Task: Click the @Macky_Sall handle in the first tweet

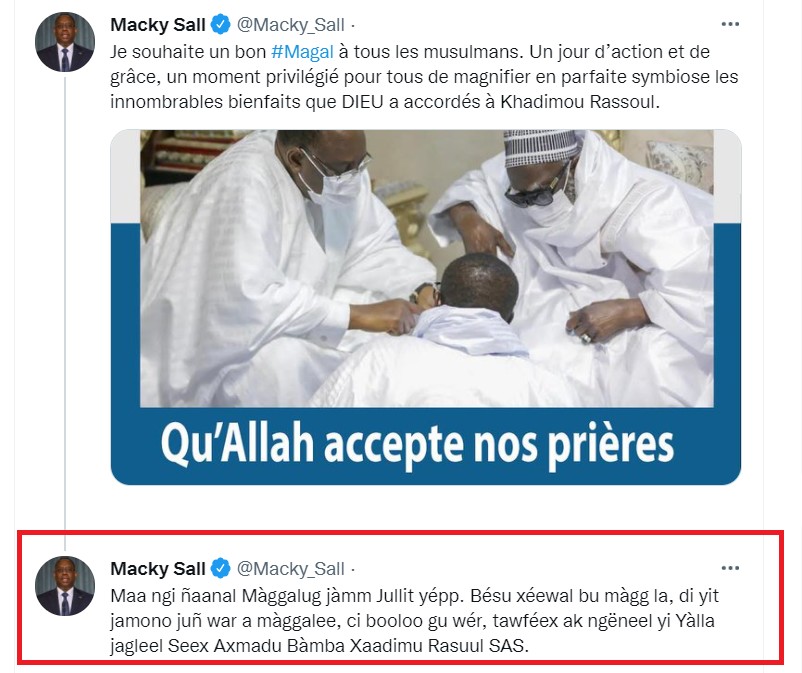Action: point(291,25)
